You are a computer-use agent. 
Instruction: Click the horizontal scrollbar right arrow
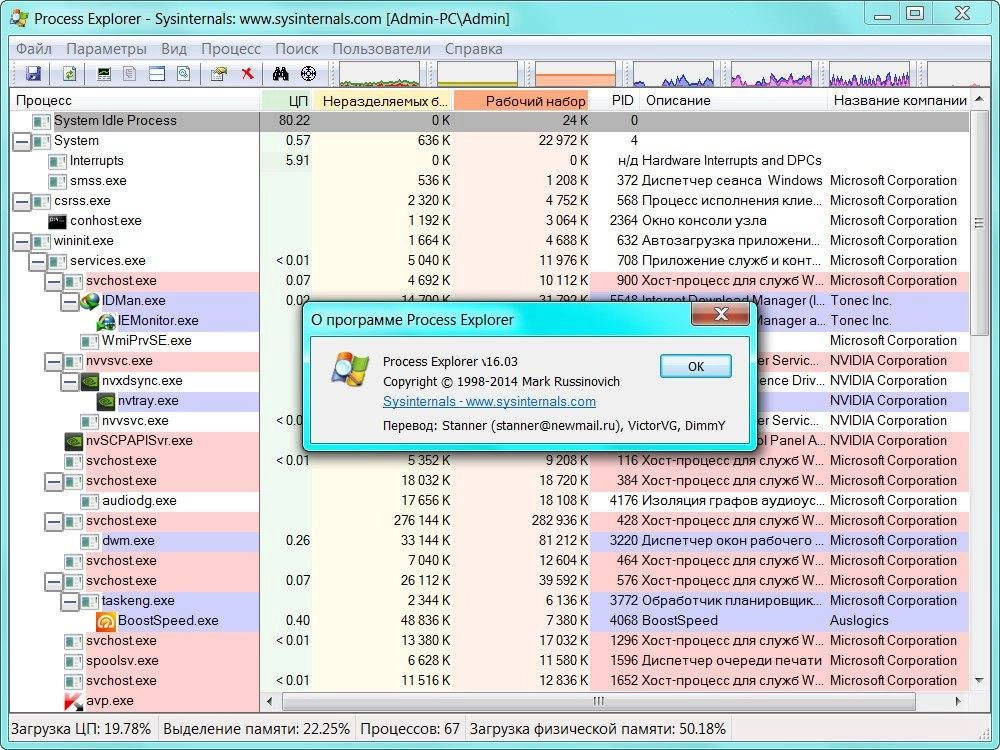[x=958, y=701]
